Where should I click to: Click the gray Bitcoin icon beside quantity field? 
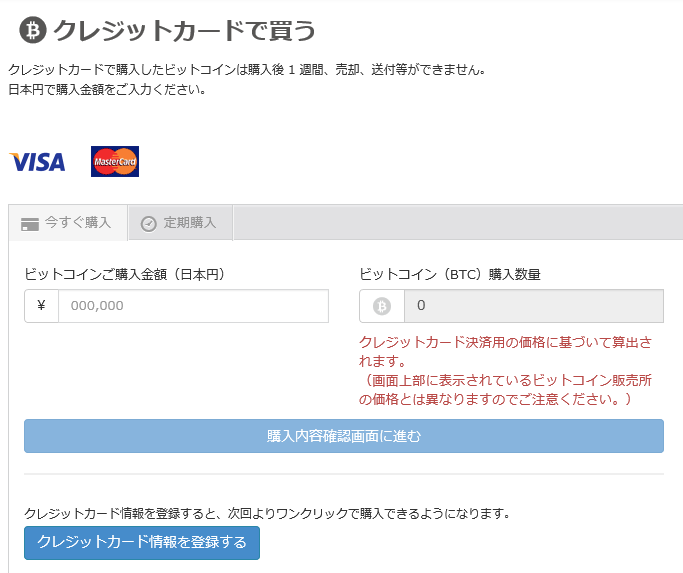[381, 306]
